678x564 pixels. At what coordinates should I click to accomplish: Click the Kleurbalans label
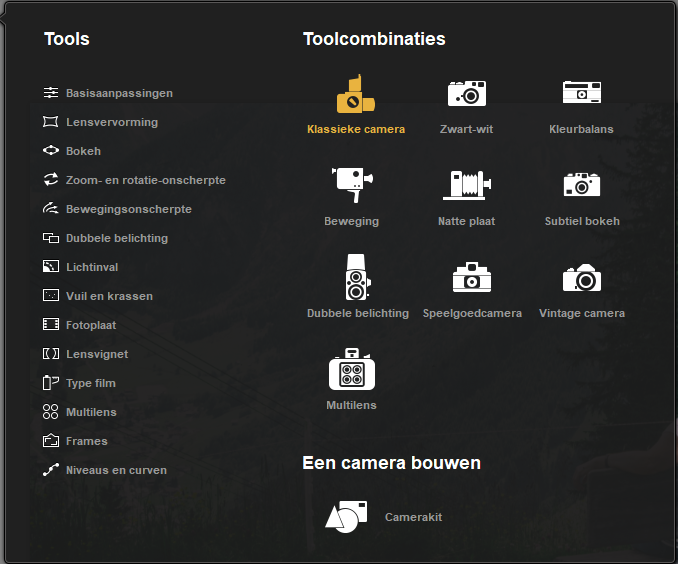(582, 129)
